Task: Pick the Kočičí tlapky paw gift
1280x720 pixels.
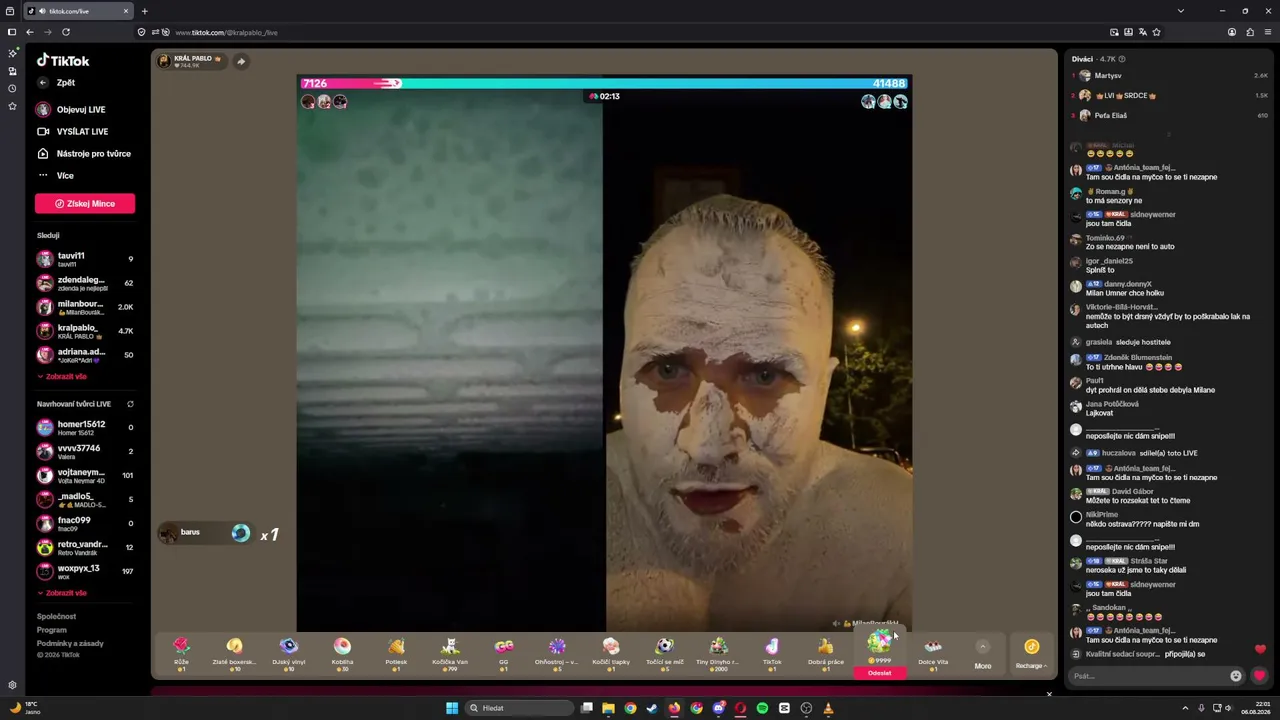Action: [x=611, y=652]
